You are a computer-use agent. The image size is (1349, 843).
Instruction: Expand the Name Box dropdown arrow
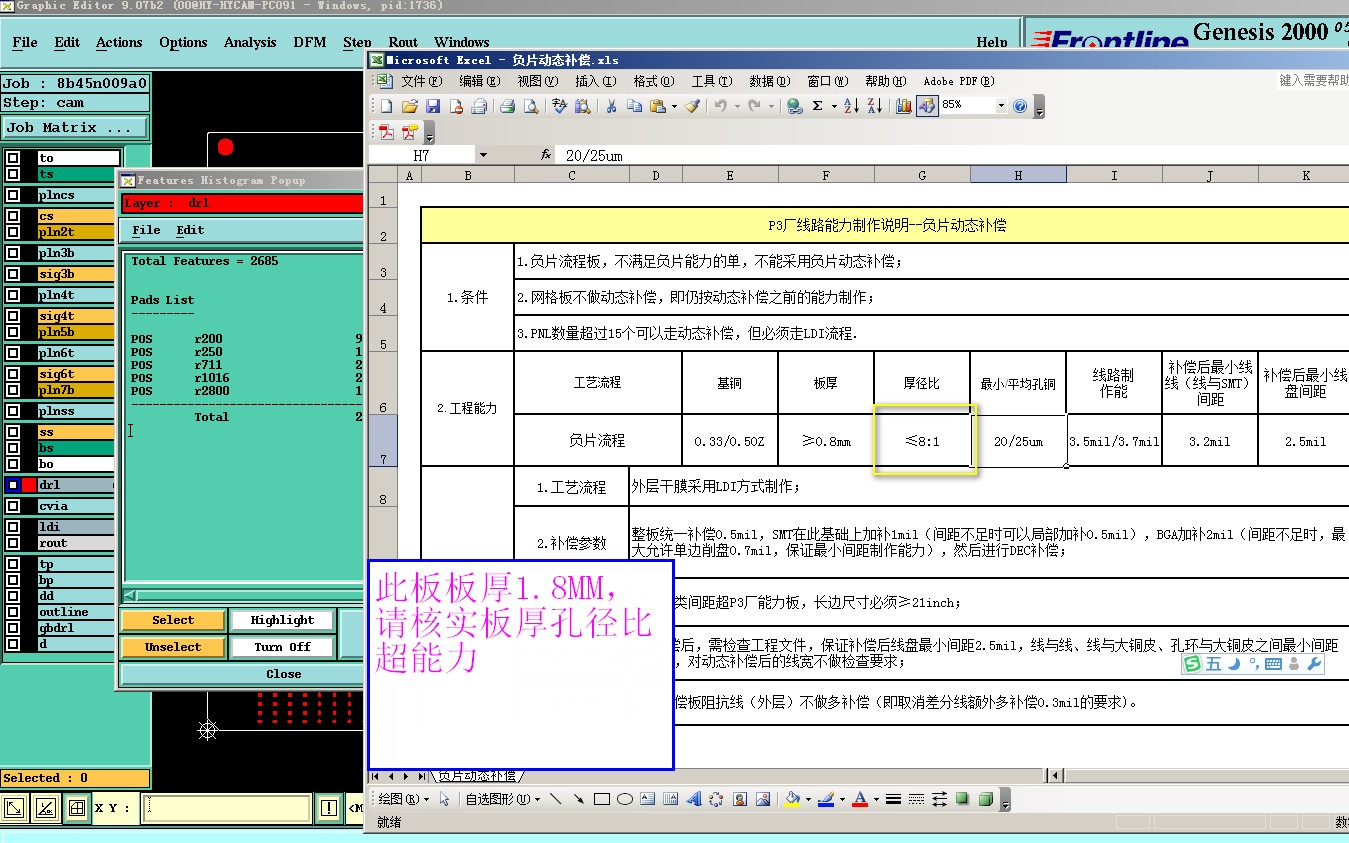483,155
